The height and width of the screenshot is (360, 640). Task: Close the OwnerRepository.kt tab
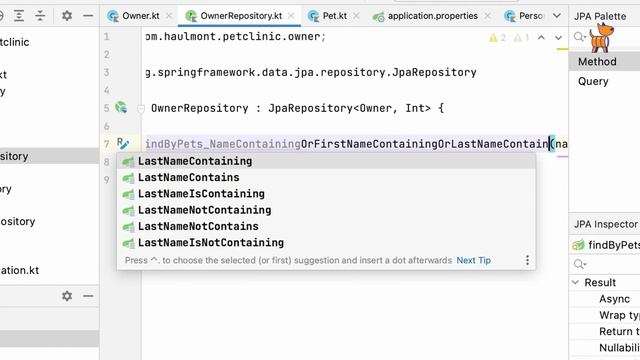click(x=291, y=16)
